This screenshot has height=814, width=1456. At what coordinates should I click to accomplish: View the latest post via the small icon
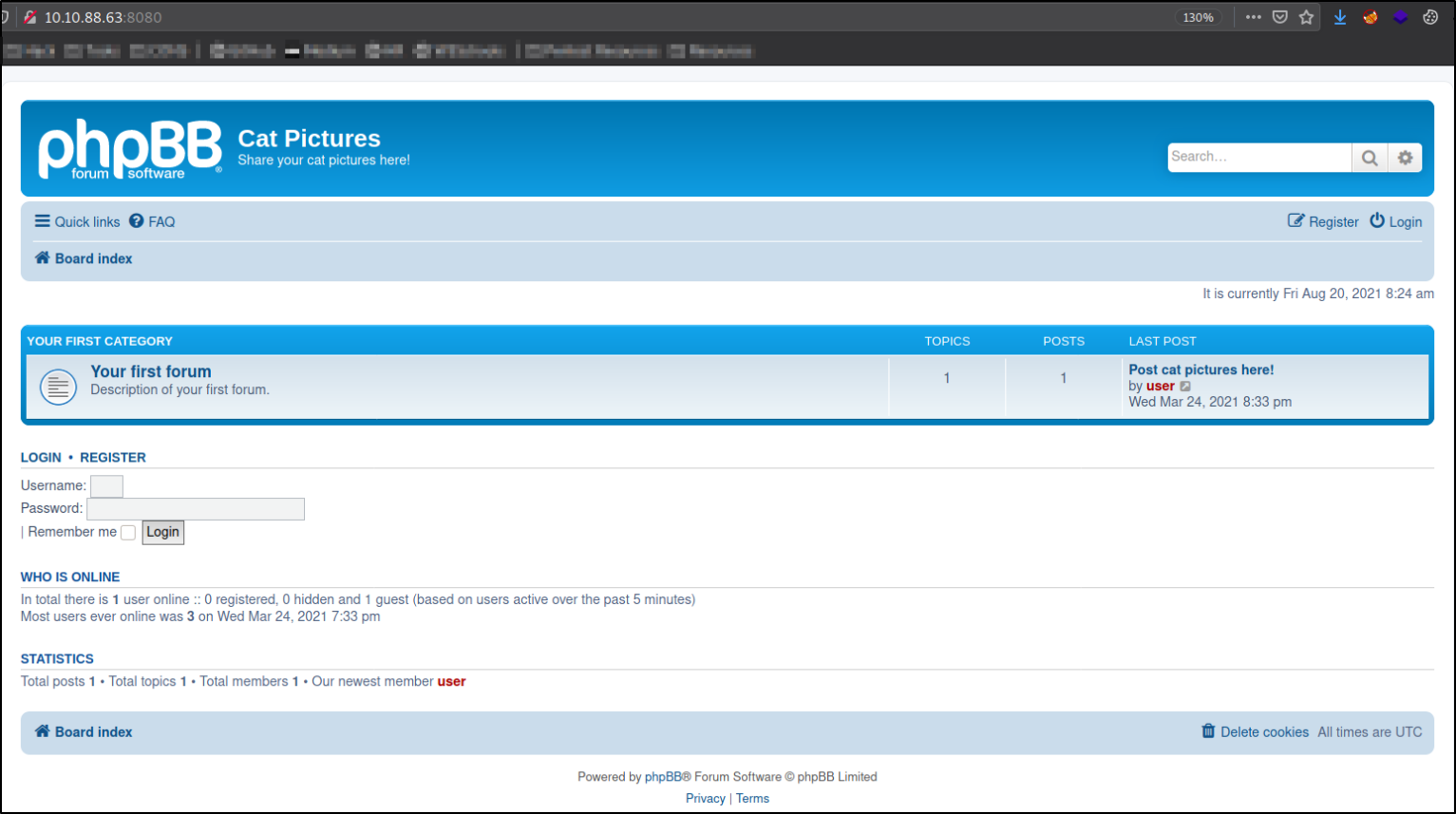click(x=1185, y=387)
